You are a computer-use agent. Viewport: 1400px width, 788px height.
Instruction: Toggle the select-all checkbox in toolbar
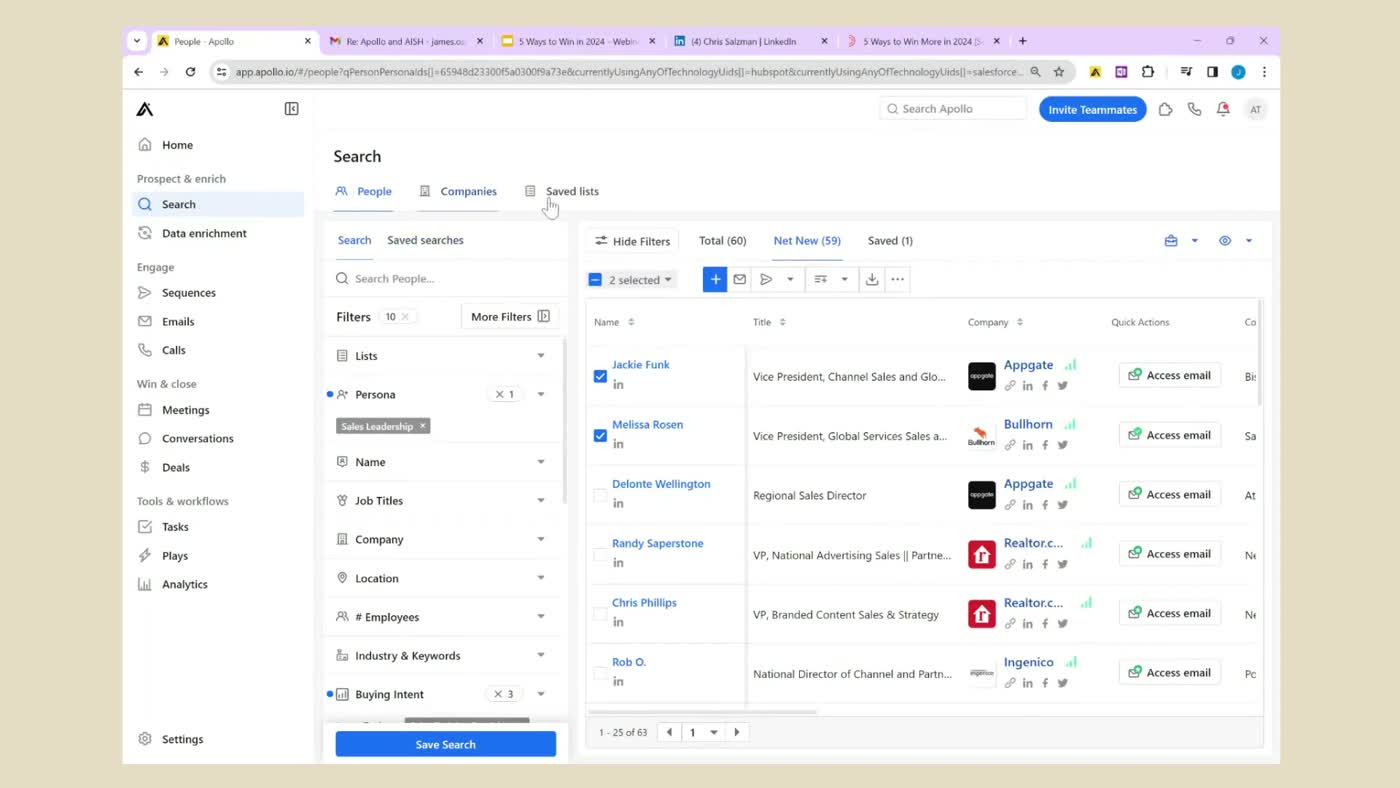click(595, 280)
